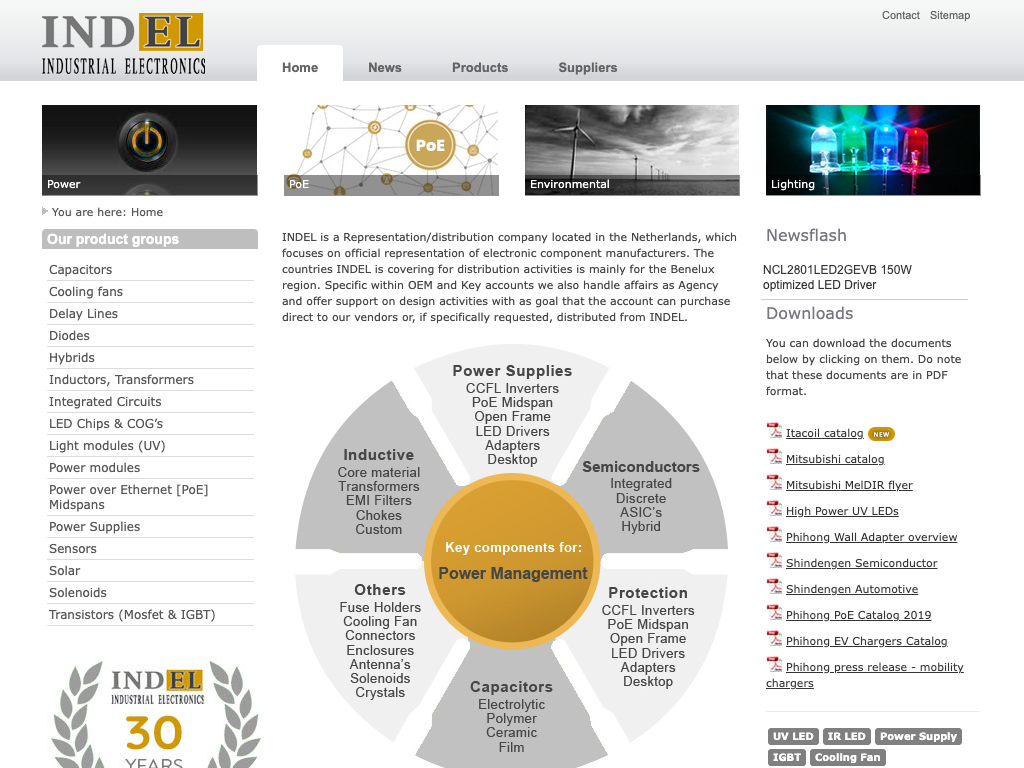Click the yellow NEW badge by Itacoil
This screenshot has width=1024, height=768.
881,434
